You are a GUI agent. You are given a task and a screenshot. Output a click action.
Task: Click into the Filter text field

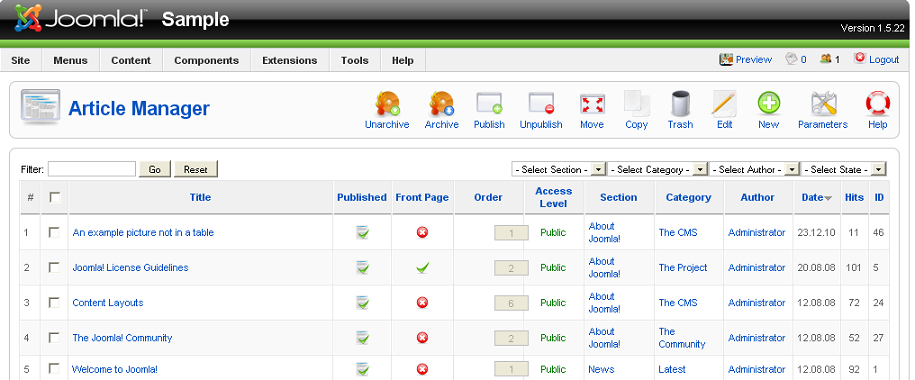pos(92,169)
